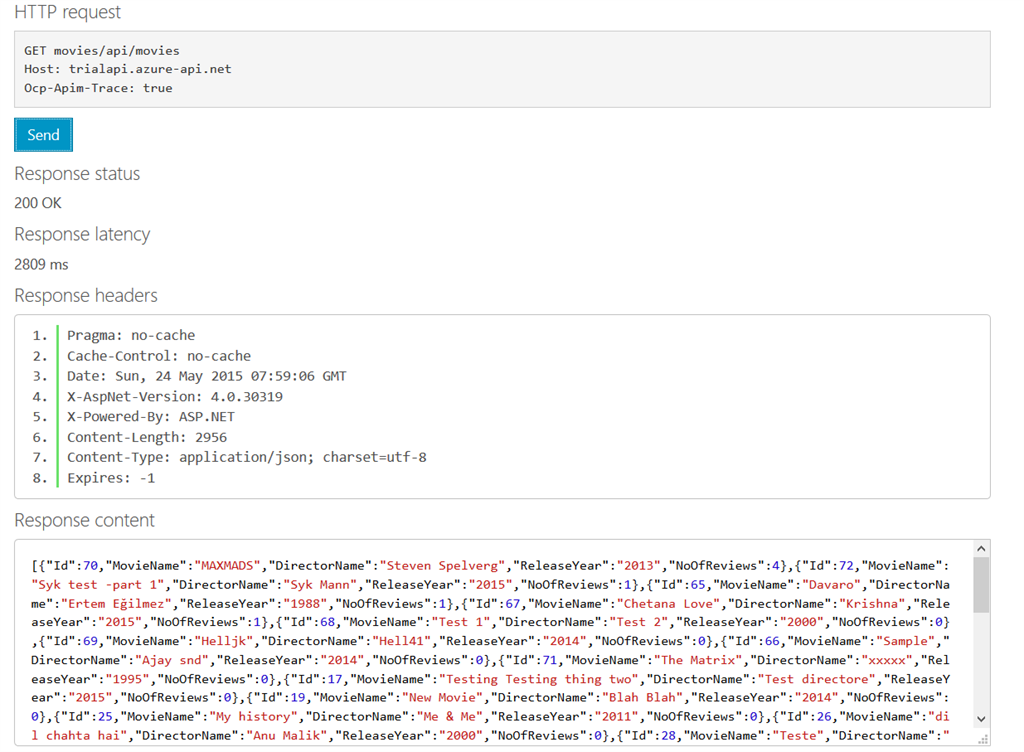The width and height of the screenshot is (1024, 752).
Task: Click the GET movies/api/movies request line
Action: (102, 50)
